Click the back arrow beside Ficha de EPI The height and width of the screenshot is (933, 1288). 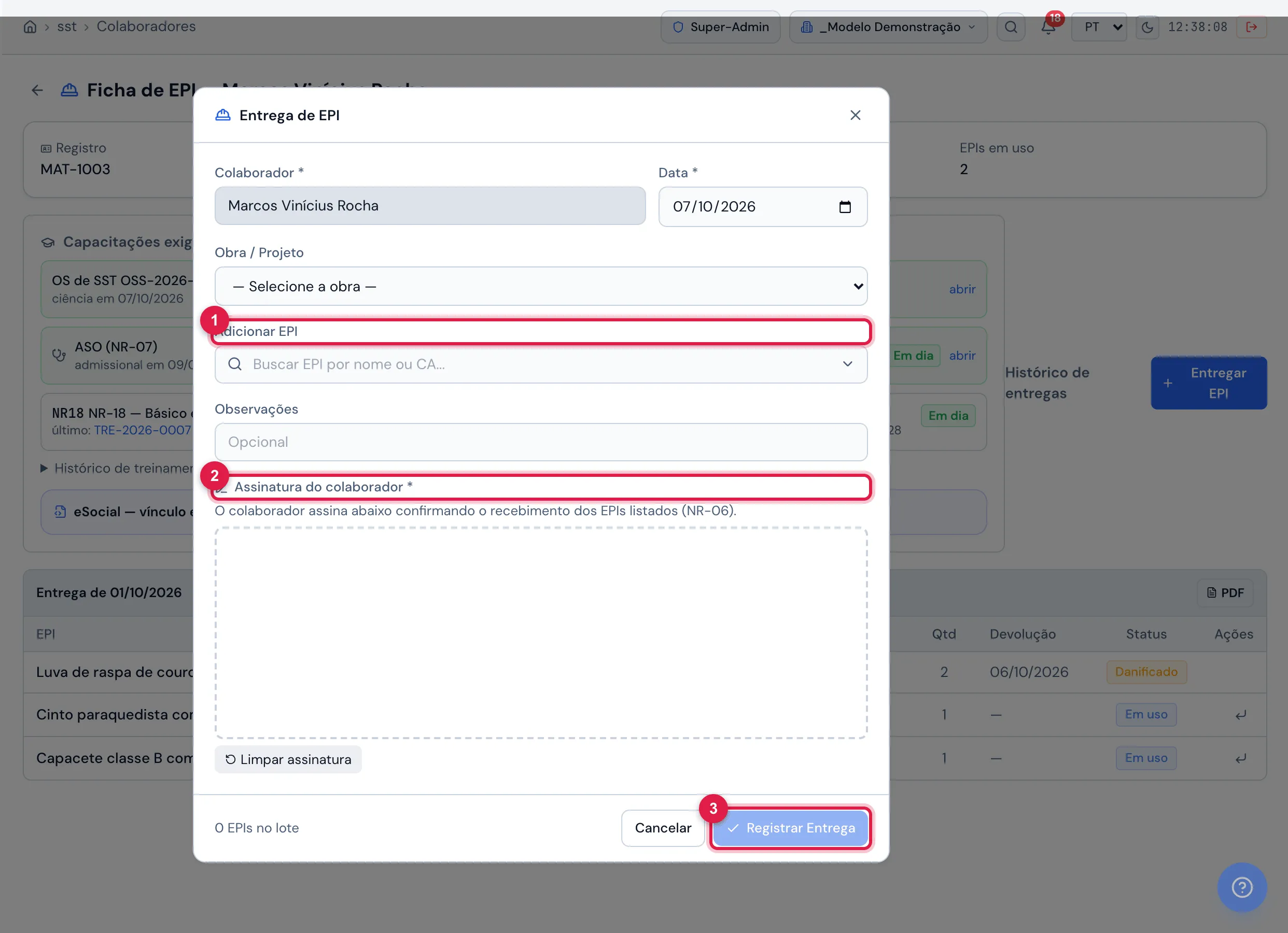coord(37,90)
